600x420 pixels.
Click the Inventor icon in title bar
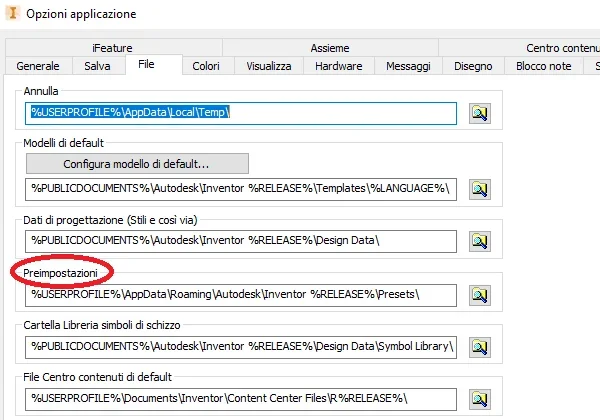[13, 13]
